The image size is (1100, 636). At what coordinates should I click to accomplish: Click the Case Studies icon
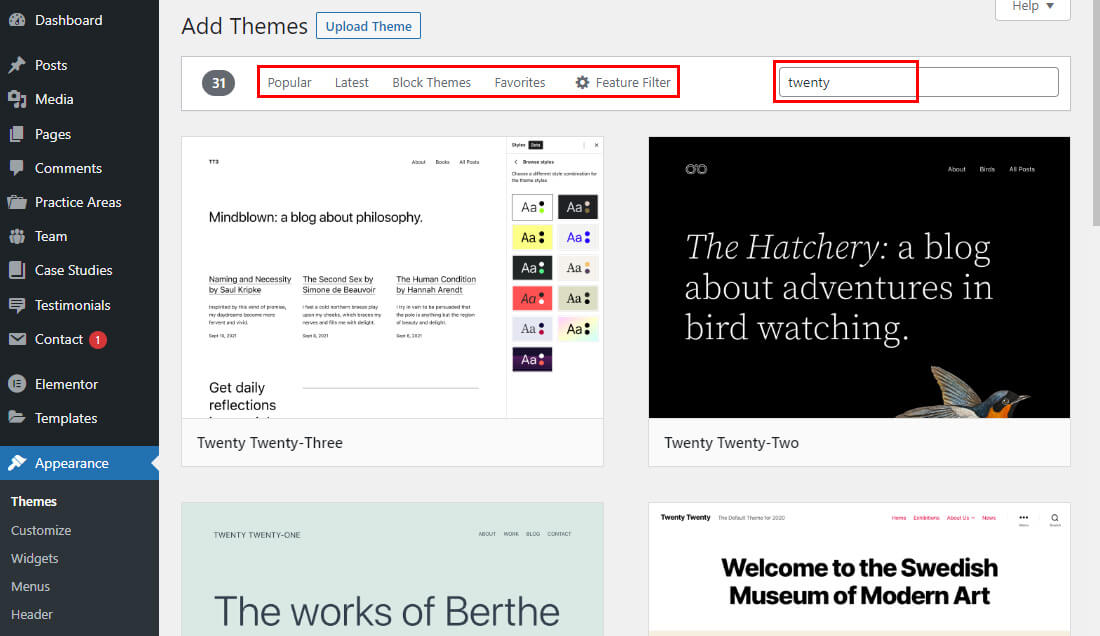(x=17, y=270)
